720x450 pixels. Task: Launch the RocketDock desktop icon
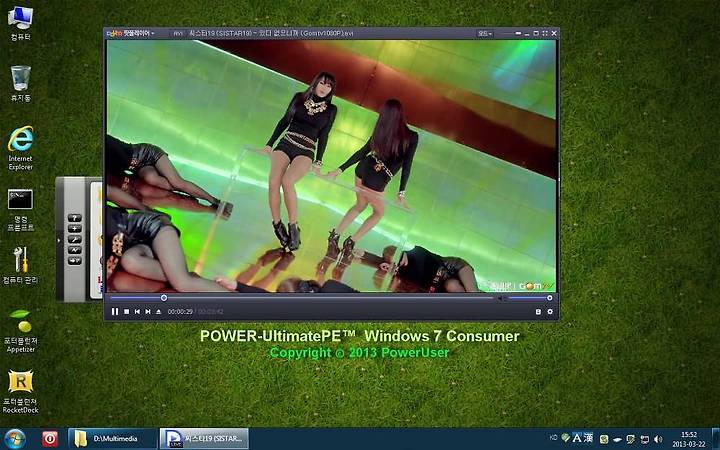pos(21,392)
